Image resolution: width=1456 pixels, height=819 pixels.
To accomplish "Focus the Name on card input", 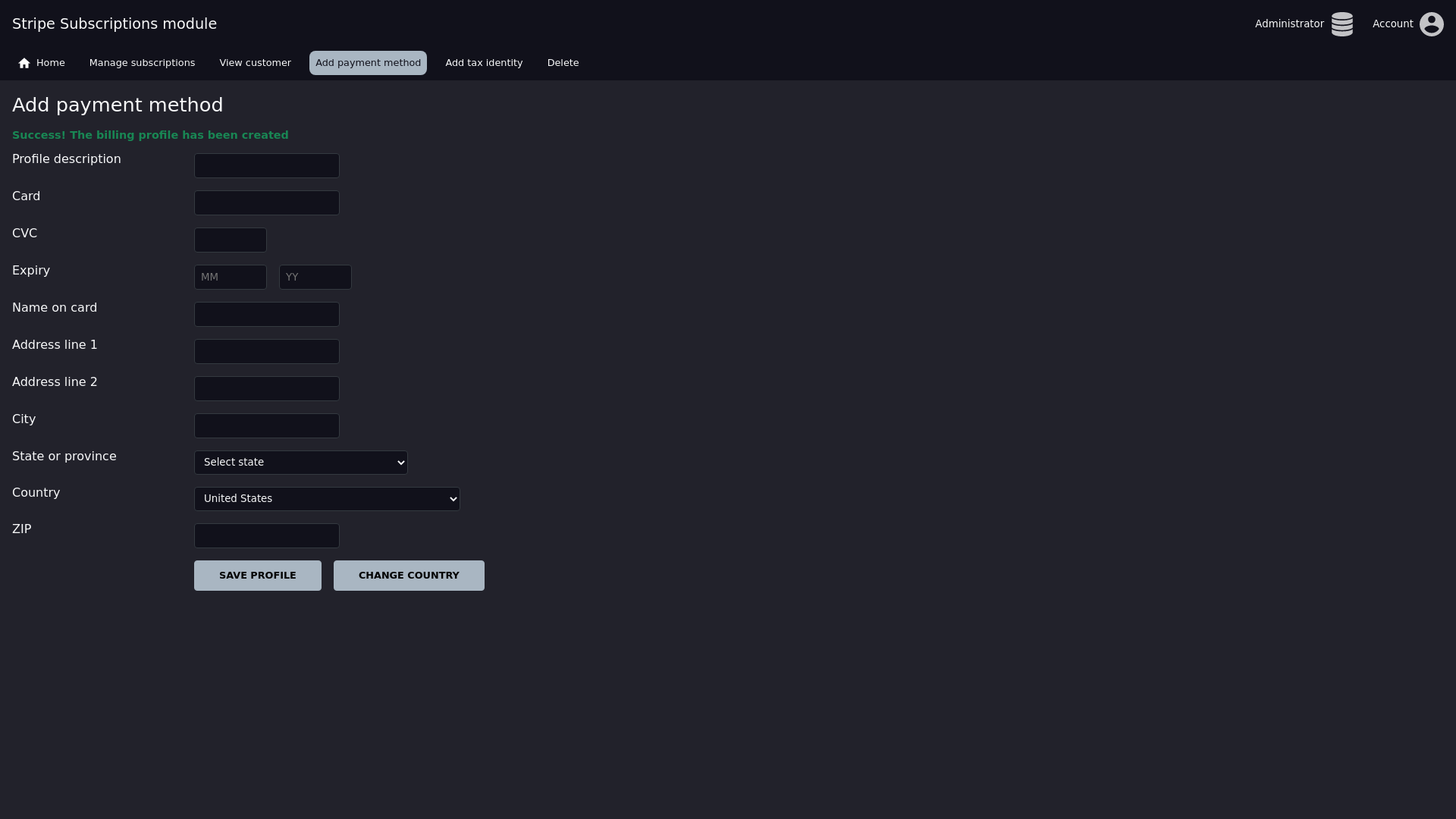I will point(266,315).
